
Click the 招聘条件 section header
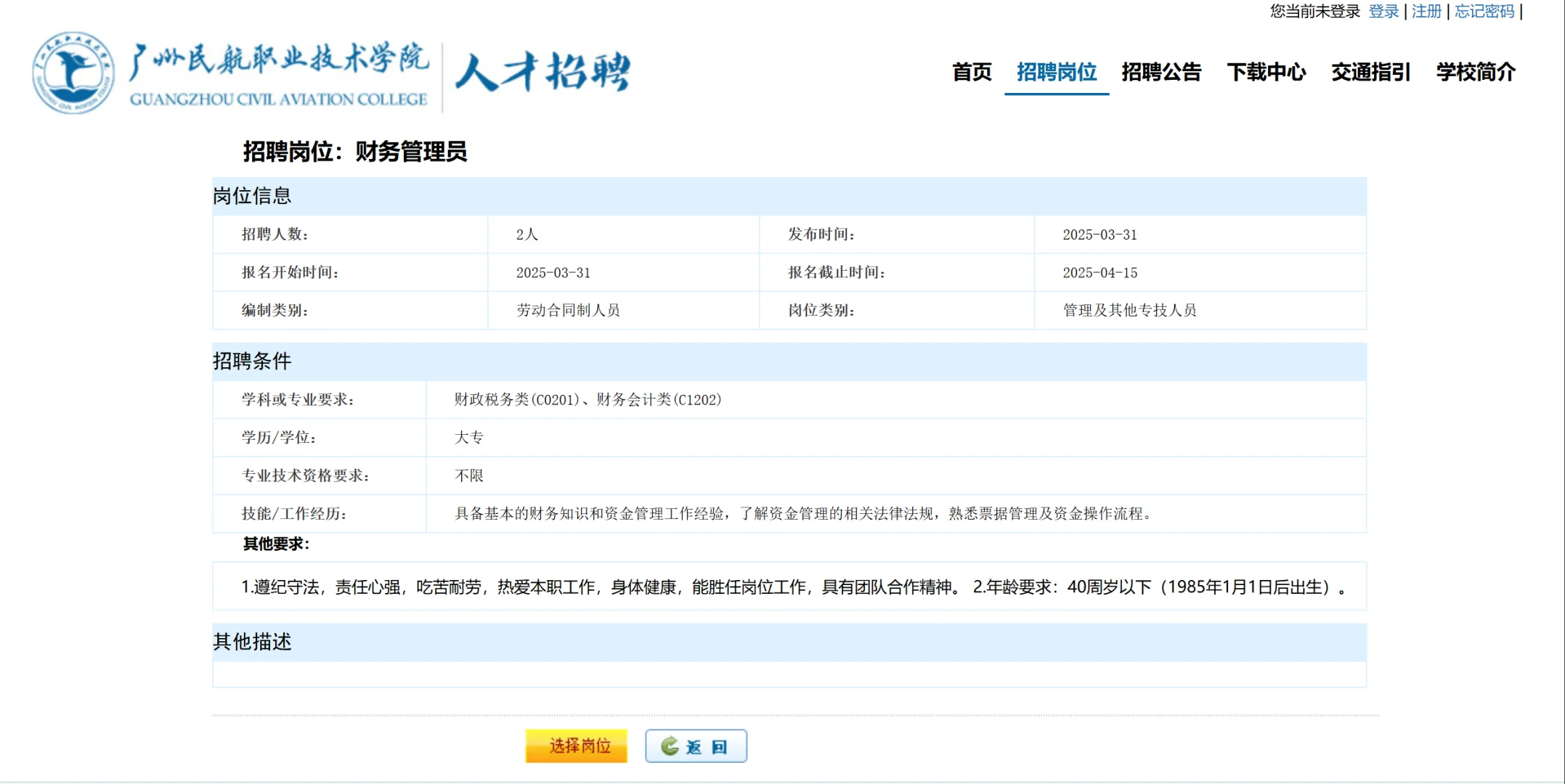tap(253, 361)
